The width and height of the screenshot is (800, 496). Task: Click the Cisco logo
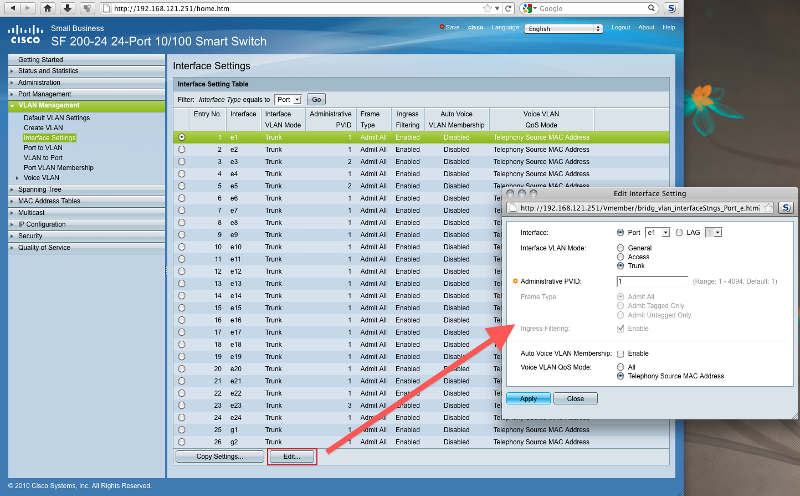click(x=24, y=35)
